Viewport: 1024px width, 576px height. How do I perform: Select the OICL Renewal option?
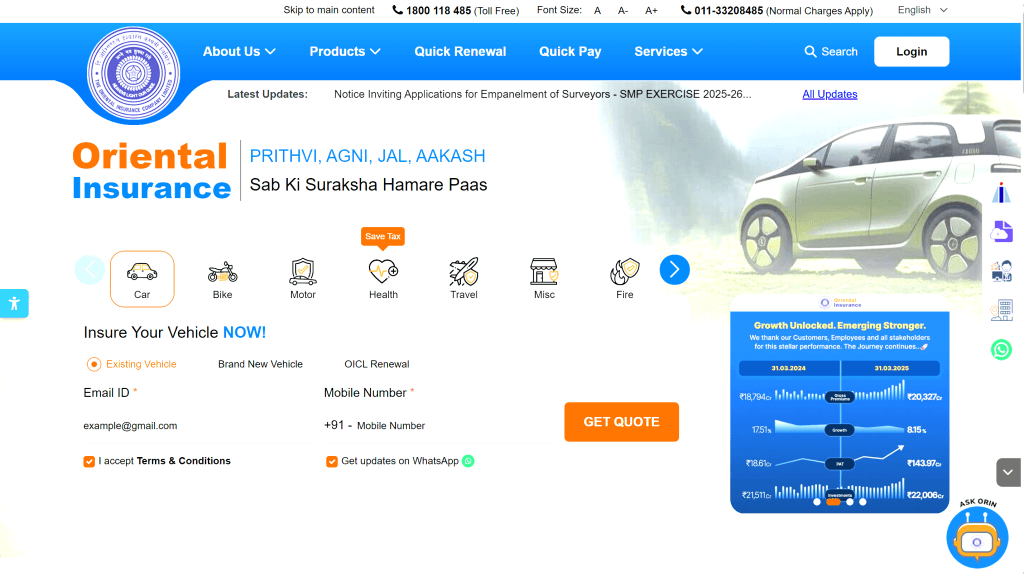[377, 364]
